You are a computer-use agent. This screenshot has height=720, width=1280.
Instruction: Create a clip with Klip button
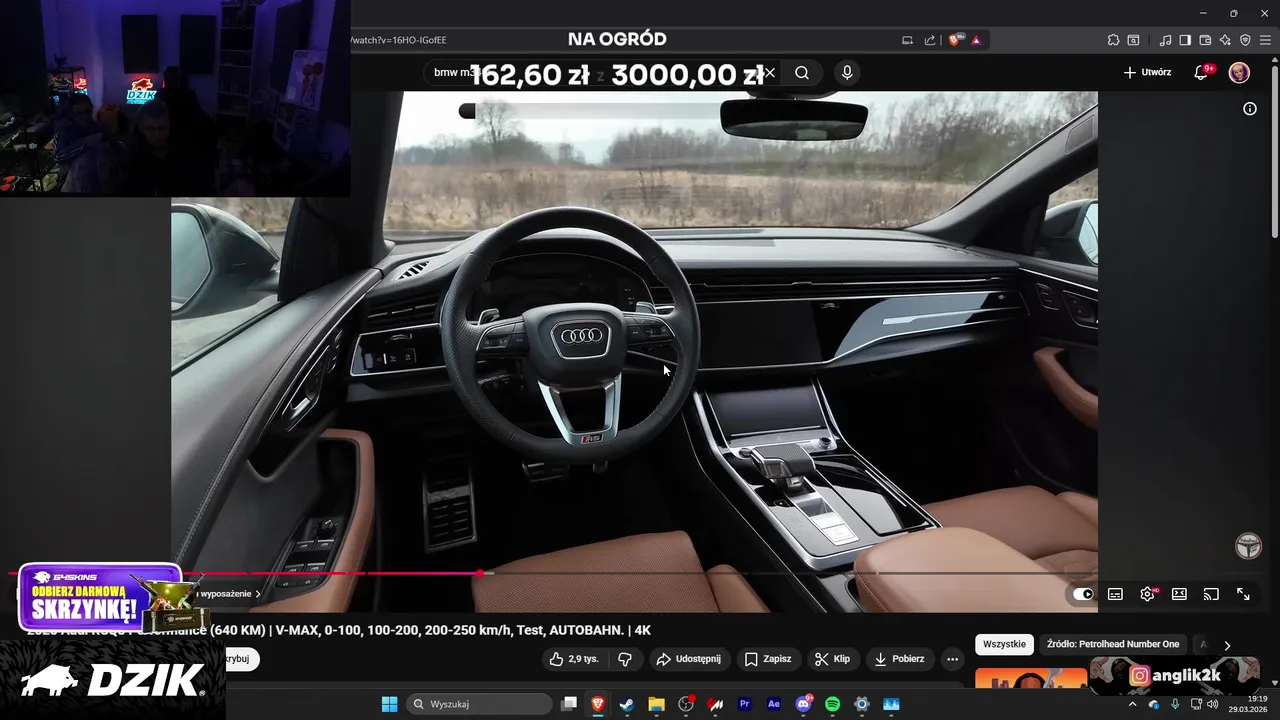point(832,659)
